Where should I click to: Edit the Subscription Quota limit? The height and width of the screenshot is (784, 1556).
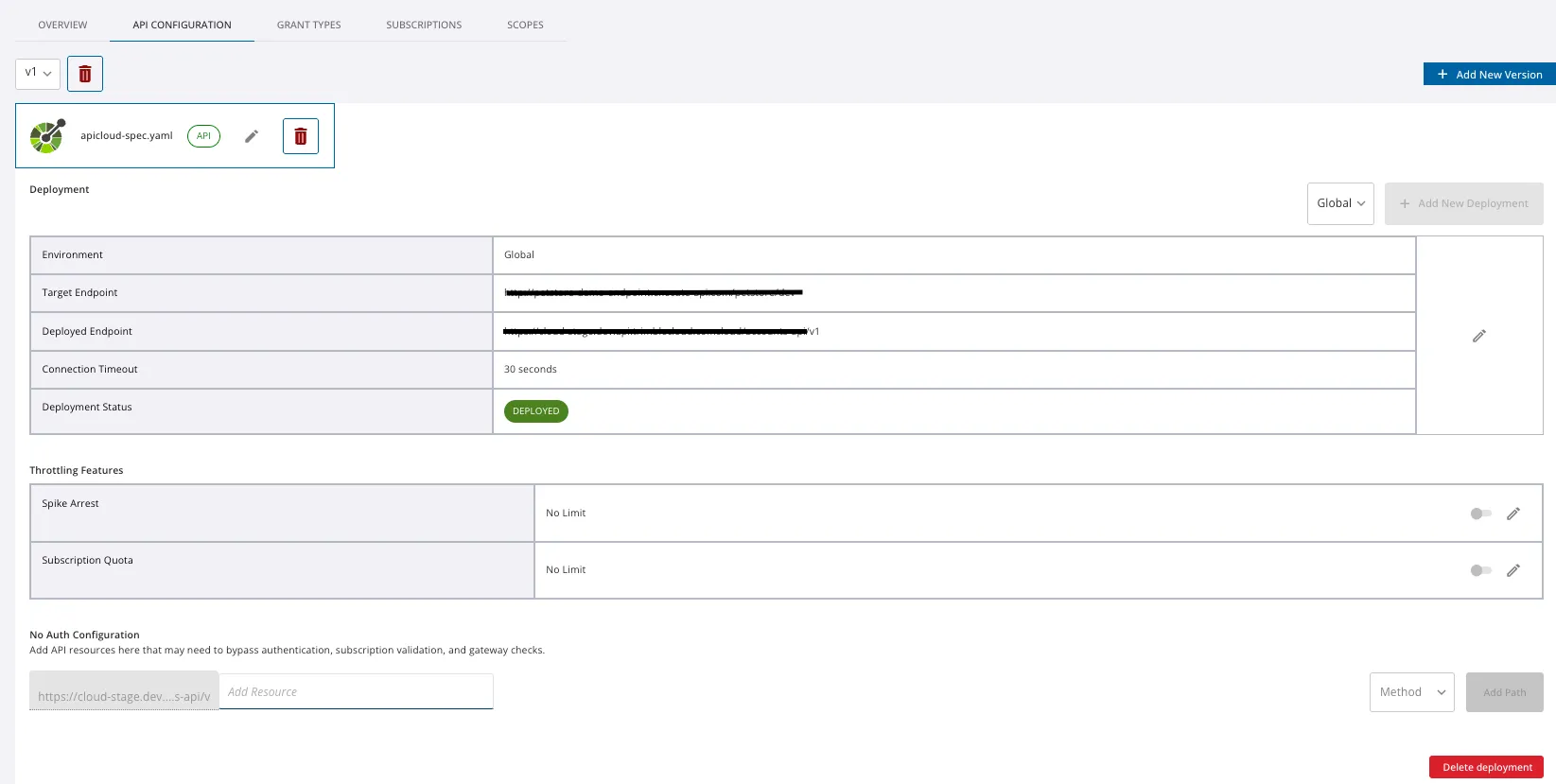[x=1513, y=570]
